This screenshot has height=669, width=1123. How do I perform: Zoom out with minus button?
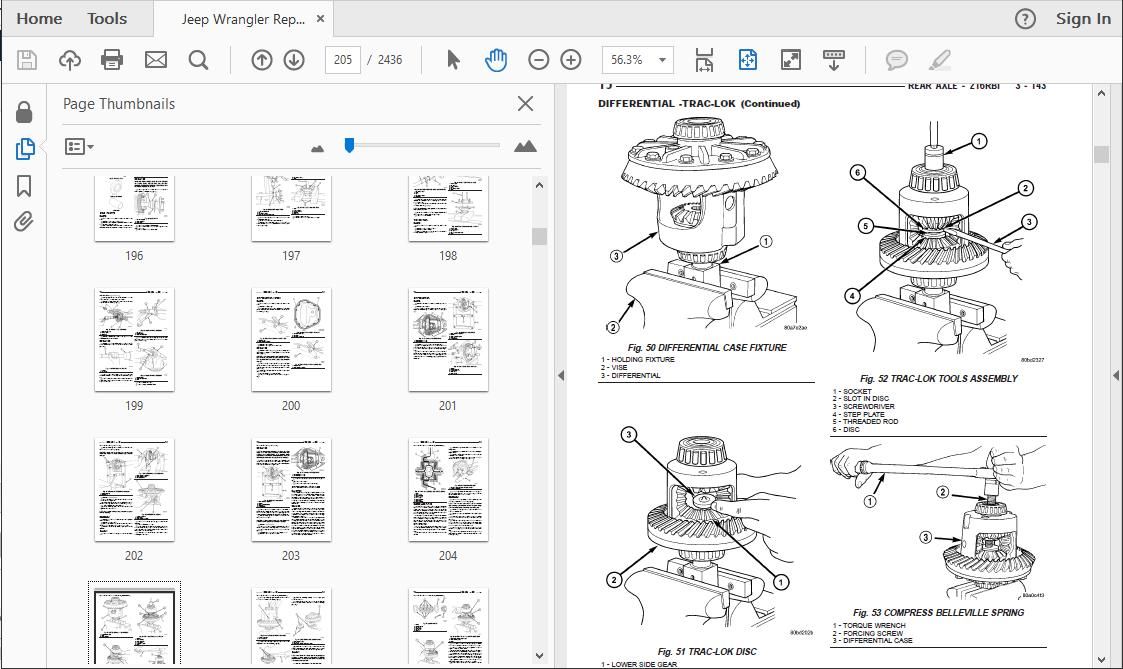point(538,59)
